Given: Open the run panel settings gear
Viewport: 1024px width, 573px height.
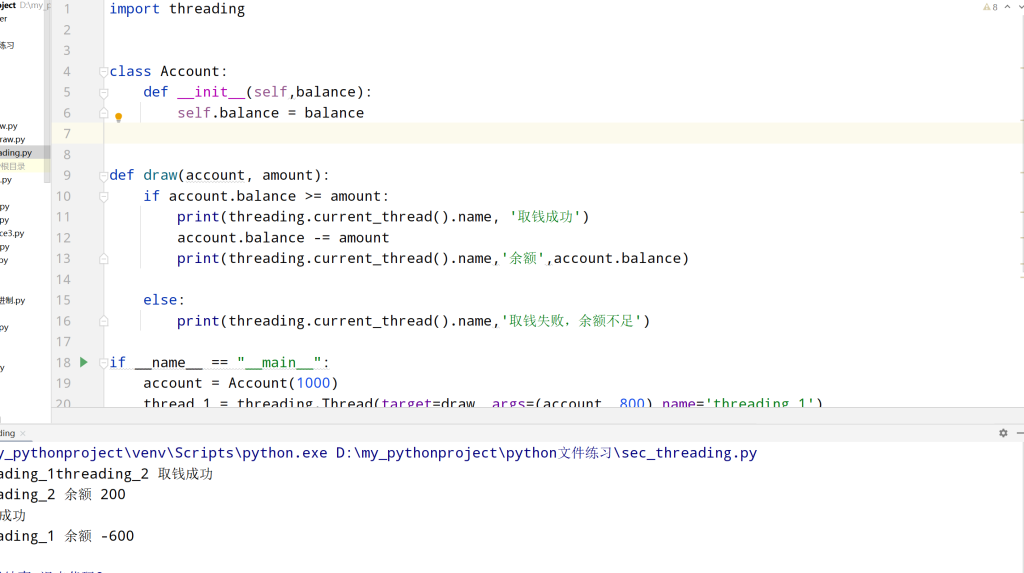Looking at the screenshot, I should tap(1003, 433).
